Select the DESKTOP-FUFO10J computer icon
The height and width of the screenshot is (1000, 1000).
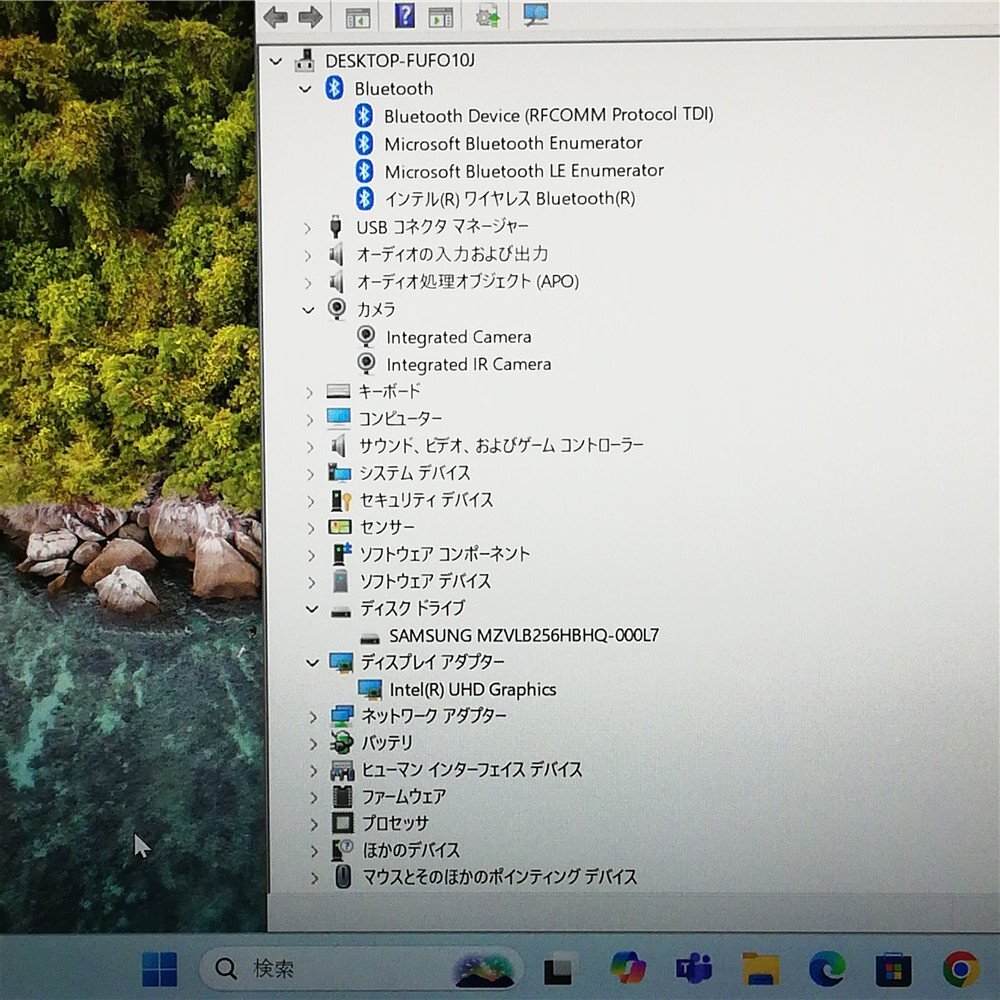click(305, 60)
